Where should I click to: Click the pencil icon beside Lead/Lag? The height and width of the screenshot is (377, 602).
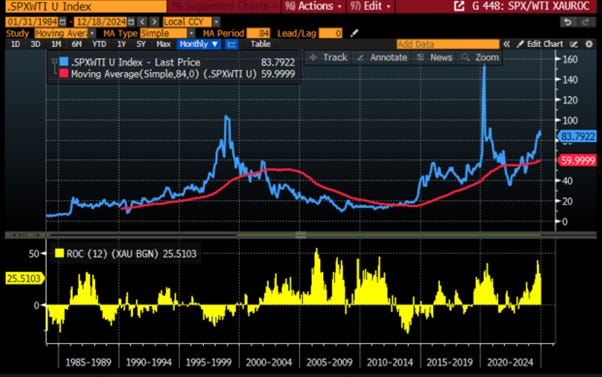point(354,33)
